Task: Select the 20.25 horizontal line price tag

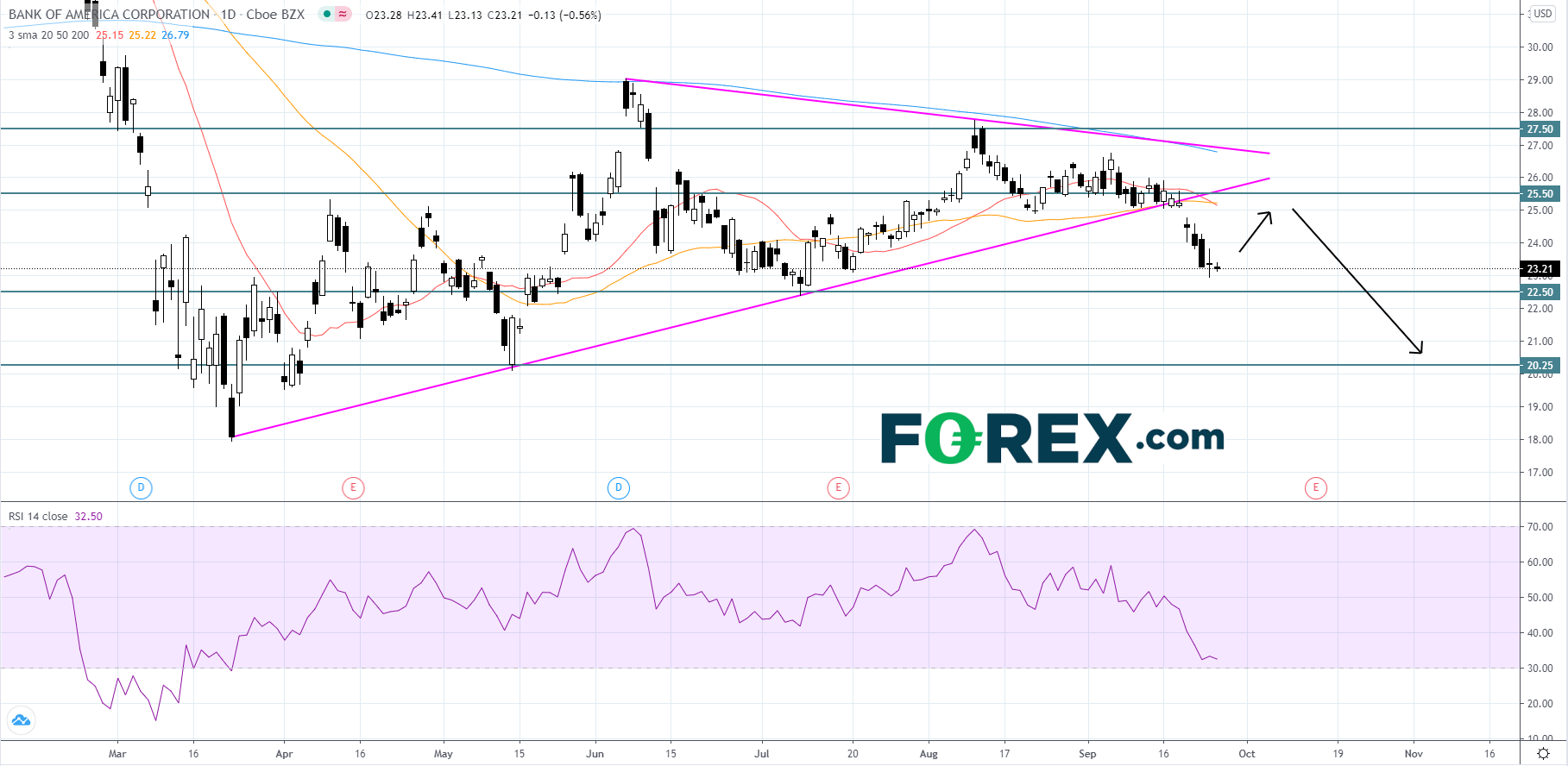Action: pyautogui.click(x=1540, y=366)
